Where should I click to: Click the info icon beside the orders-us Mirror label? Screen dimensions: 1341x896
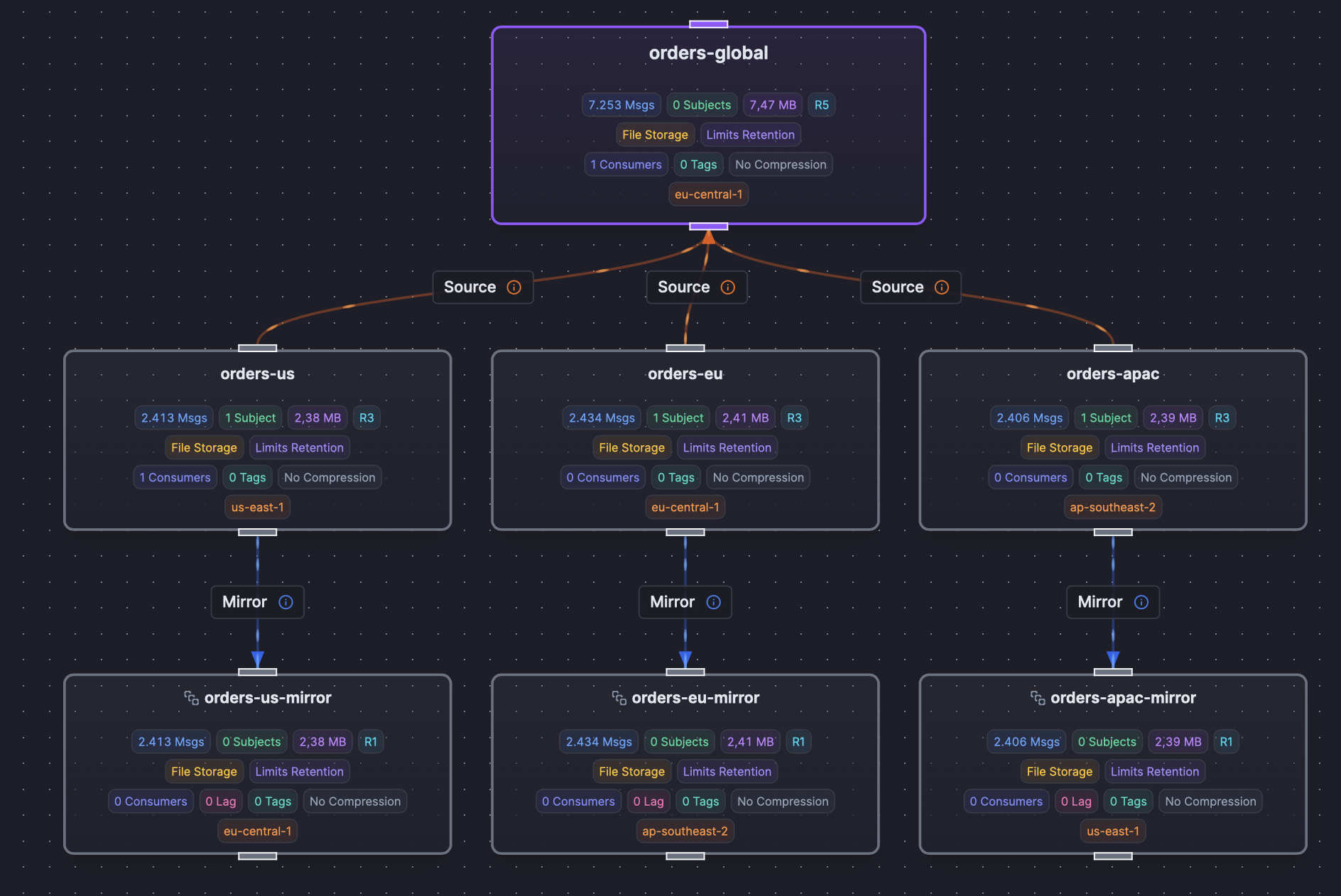pyautogui.click(x=285, y=602)
